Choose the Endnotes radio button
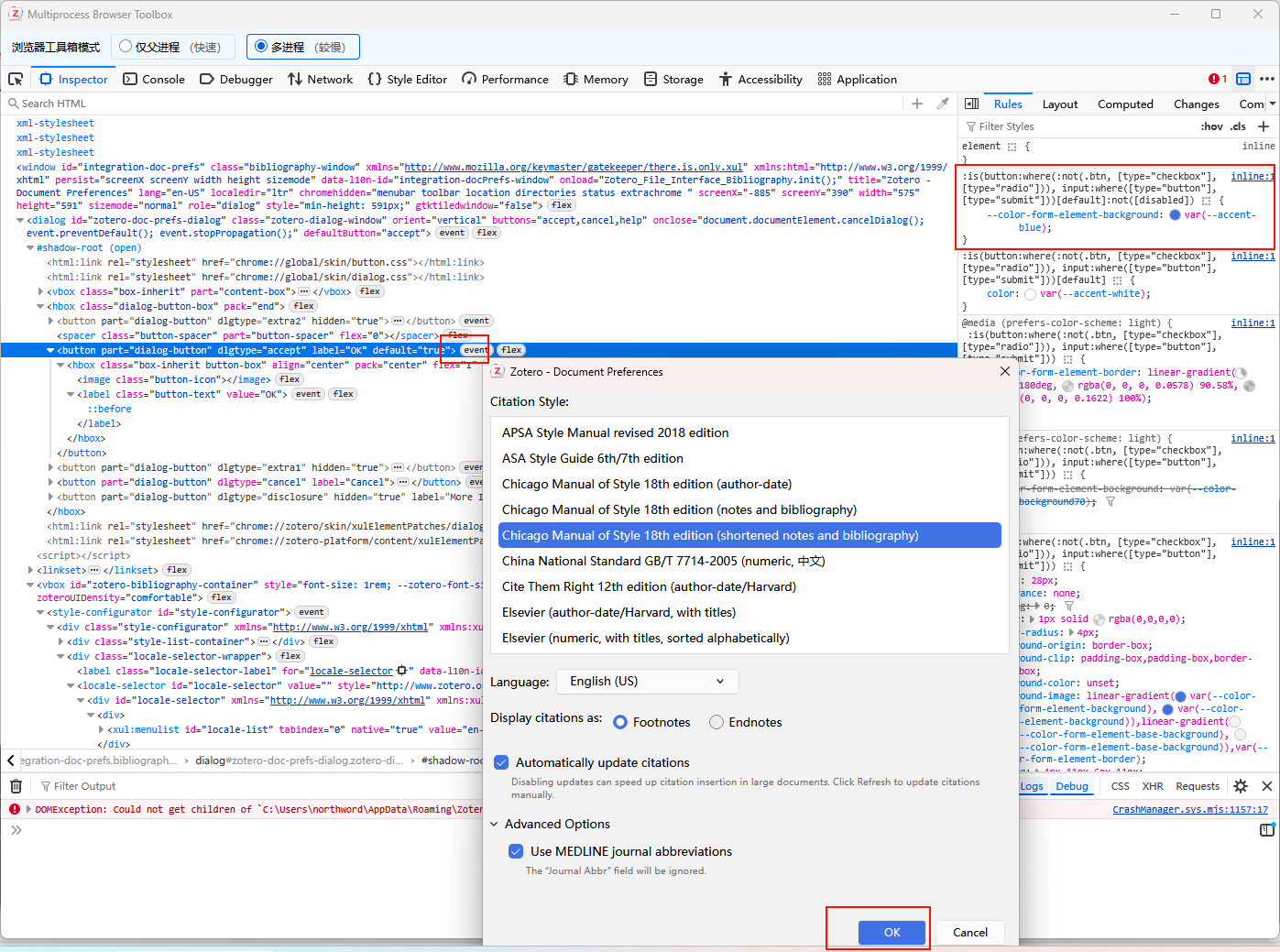The height and width of the screenshot is (952, 1280). point(717,722)
